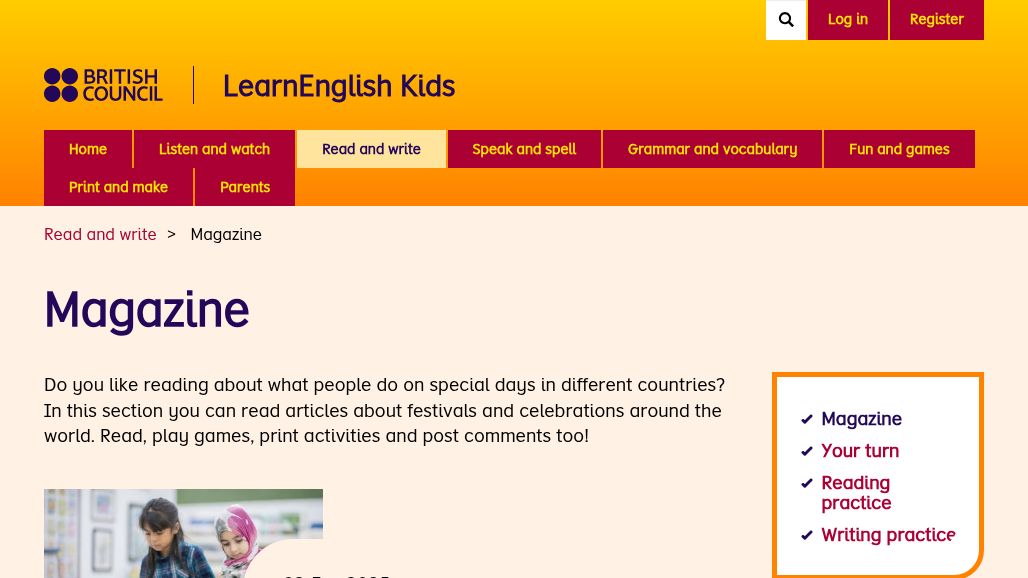The width and height of the screenshot is (1028, 578).
Task: Click the article thumbnail of two girls
Action: pyautogui.click(x=184, y=533)
